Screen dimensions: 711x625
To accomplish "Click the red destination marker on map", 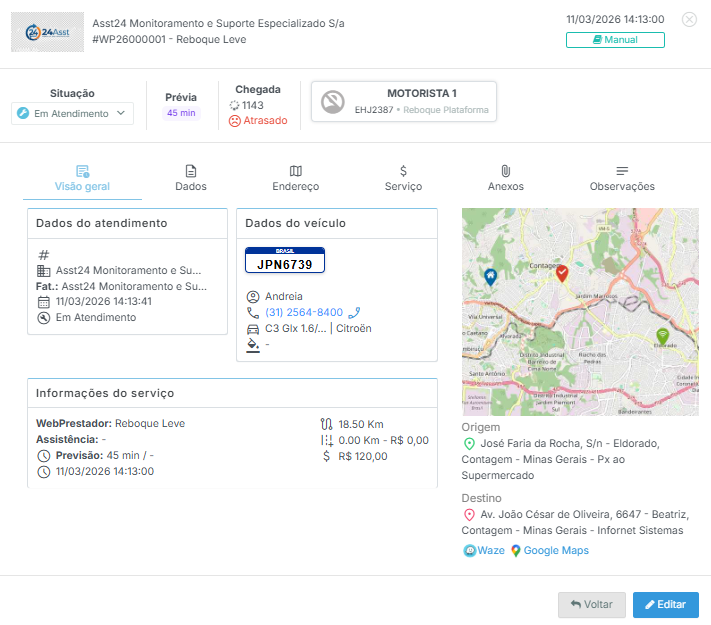I will click(x=562, y=272).
